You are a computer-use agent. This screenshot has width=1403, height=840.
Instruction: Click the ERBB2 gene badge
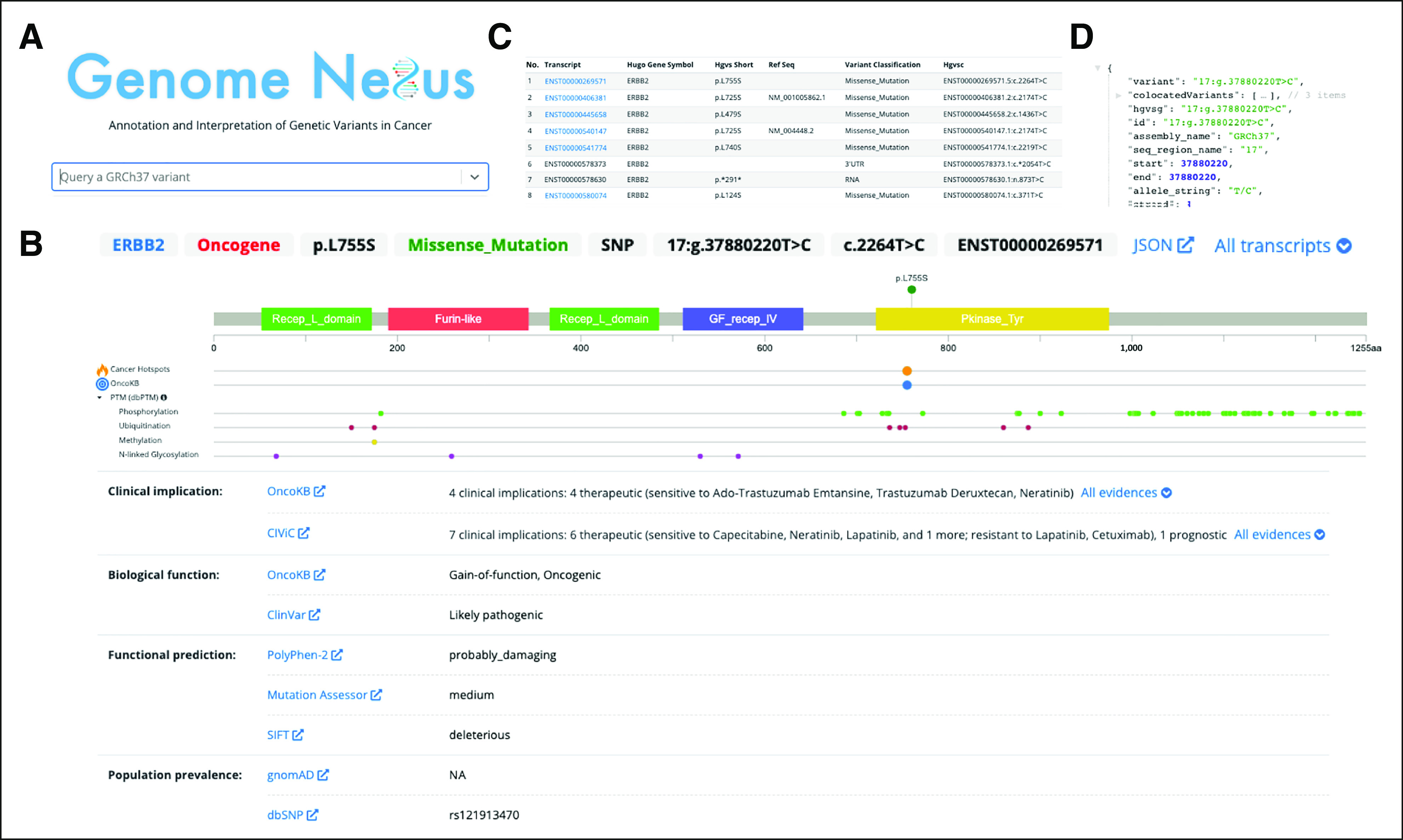(139, 245)
